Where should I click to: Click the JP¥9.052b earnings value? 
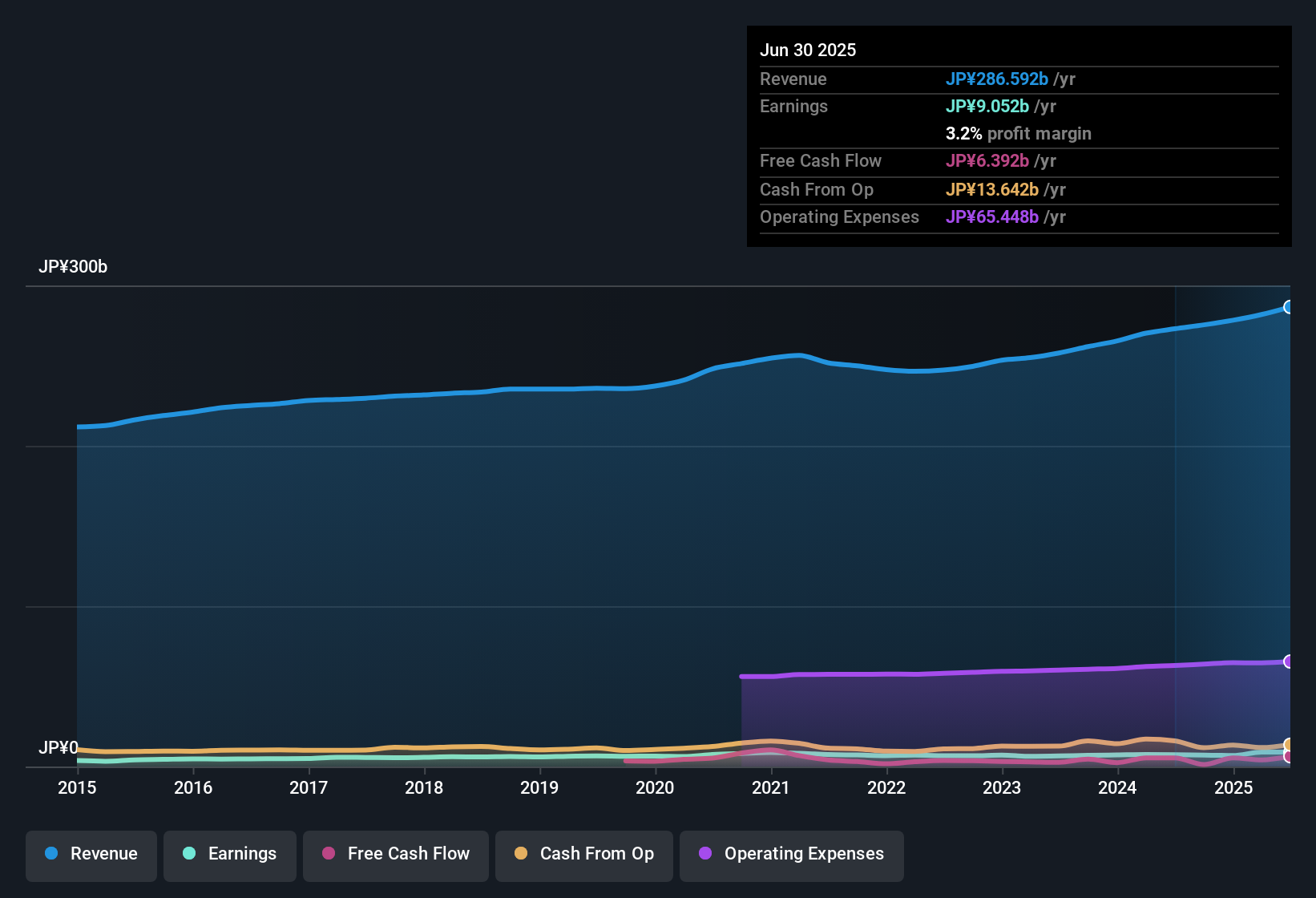tap(987, 107)
